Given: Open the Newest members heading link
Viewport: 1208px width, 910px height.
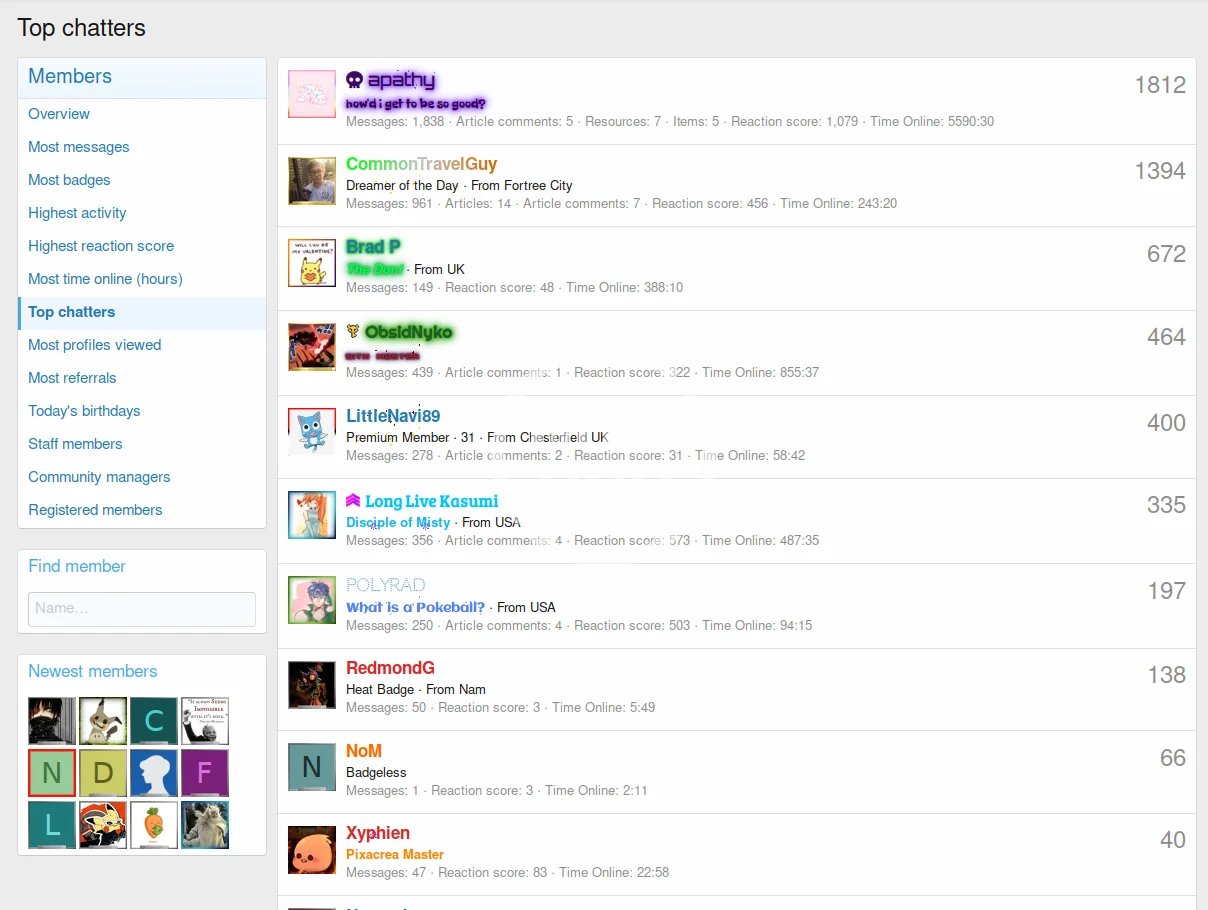Looking at the screenshot, I should point(93,671).
